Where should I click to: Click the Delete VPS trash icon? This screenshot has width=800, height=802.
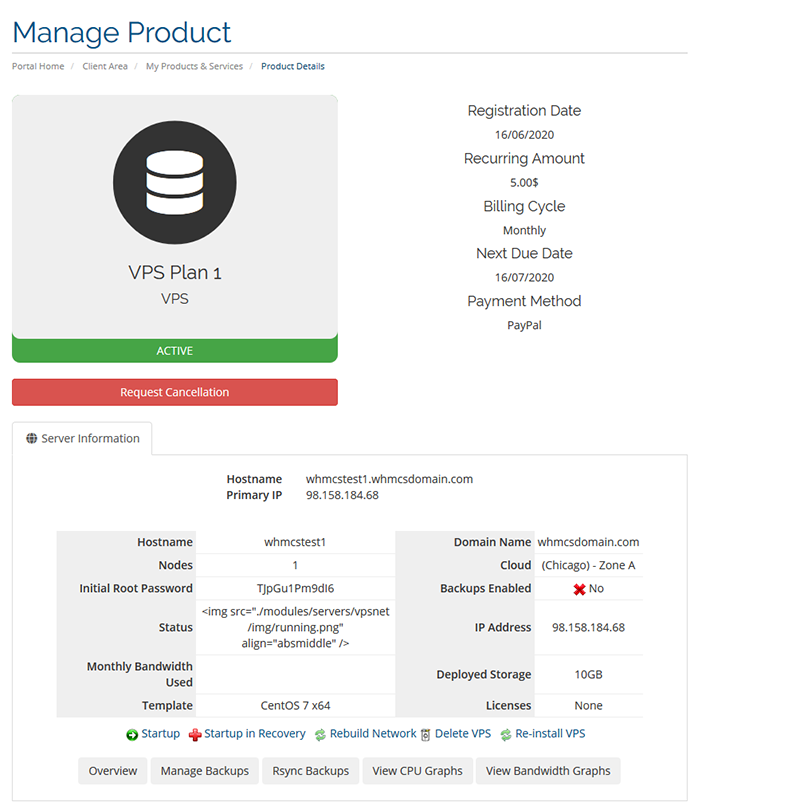pos(425,735)
